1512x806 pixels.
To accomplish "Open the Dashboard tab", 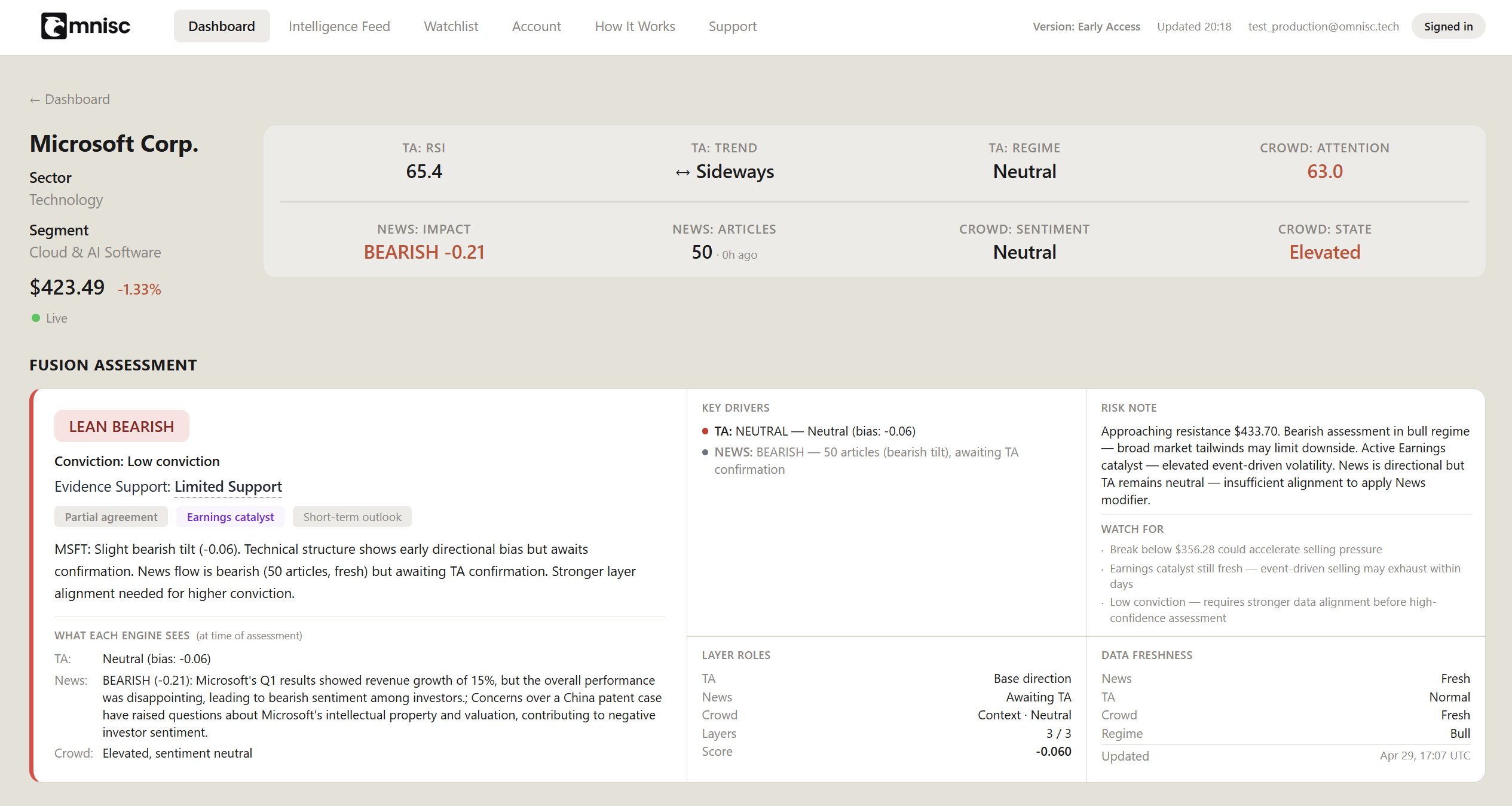I will 221,26.
